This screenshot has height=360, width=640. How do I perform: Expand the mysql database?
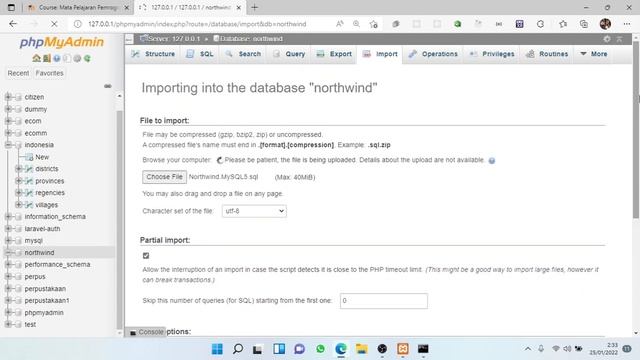coord(8,240)
